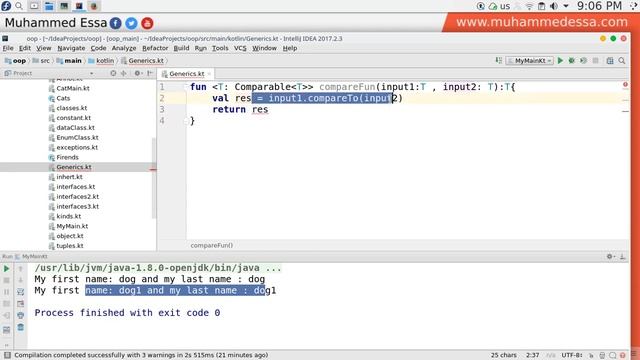This screenshot has height=360, width=640.
Task: Click the 2:37 line-column indicator
Action: [x=532, y=355]
